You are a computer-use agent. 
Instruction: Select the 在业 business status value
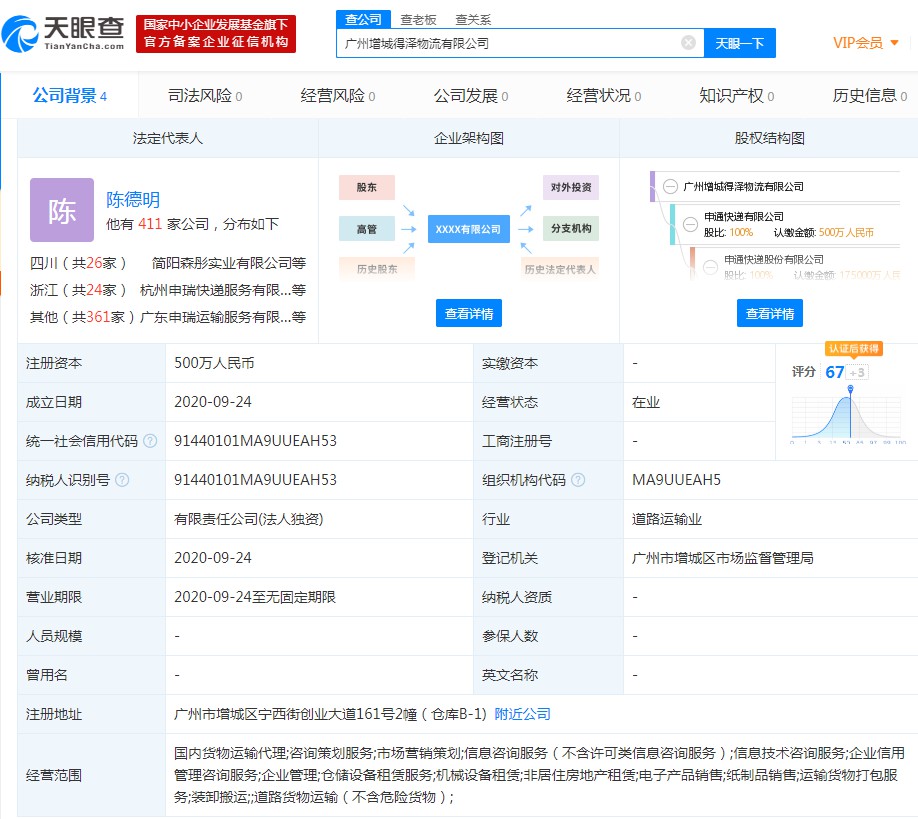click(x=646, y=402)
